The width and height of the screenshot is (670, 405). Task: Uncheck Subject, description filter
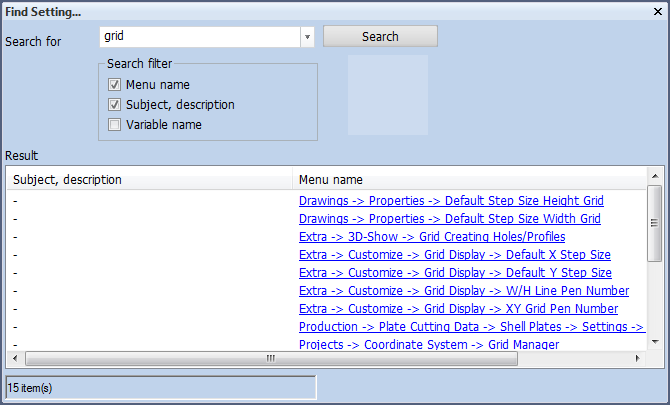(x=114, y=105)
